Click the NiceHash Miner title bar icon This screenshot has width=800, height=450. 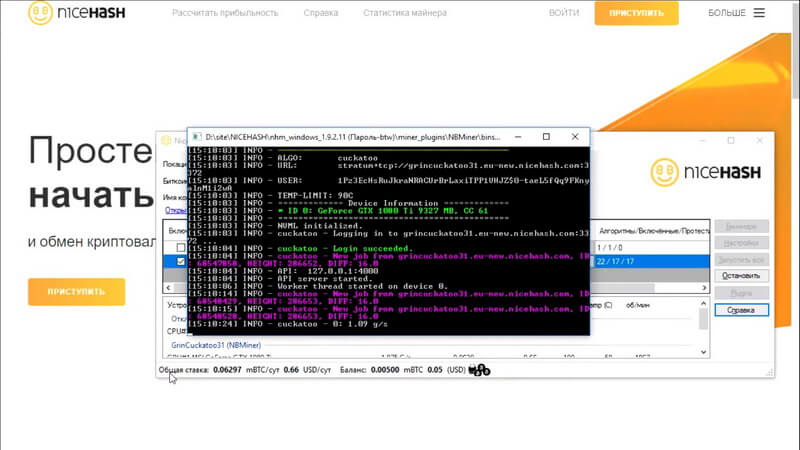click(x=166, y=140)
